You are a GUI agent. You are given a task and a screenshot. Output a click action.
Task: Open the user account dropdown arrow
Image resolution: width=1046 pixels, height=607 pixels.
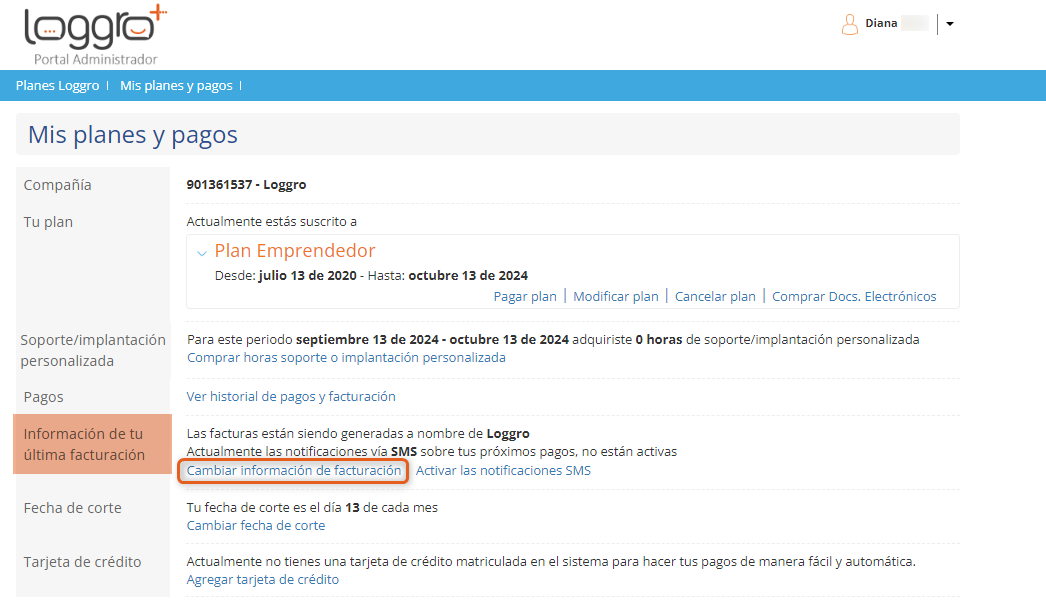pos(950,24)
